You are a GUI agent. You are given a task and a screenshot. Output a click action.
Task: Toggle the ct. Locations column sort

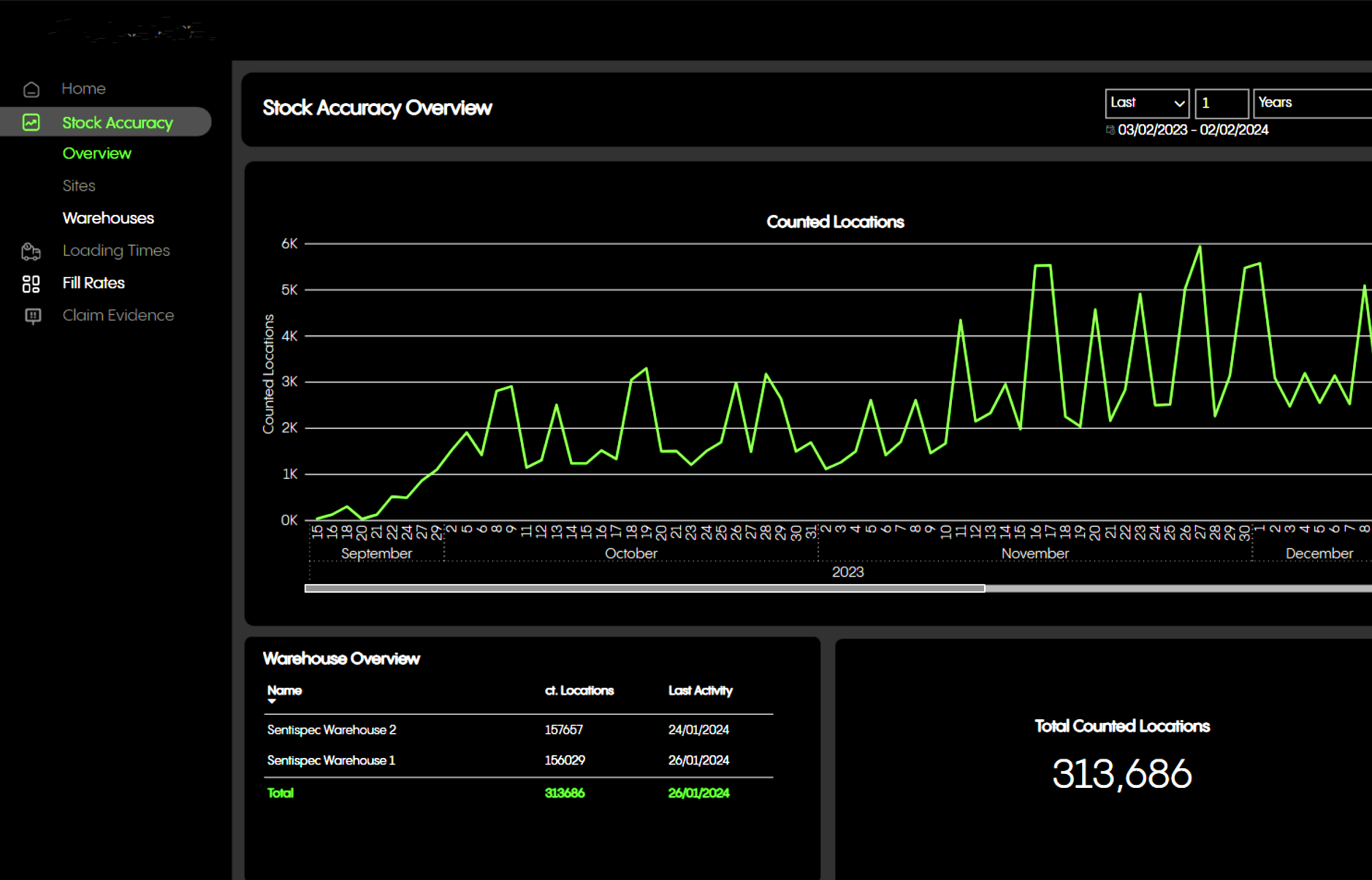[578, 690]
